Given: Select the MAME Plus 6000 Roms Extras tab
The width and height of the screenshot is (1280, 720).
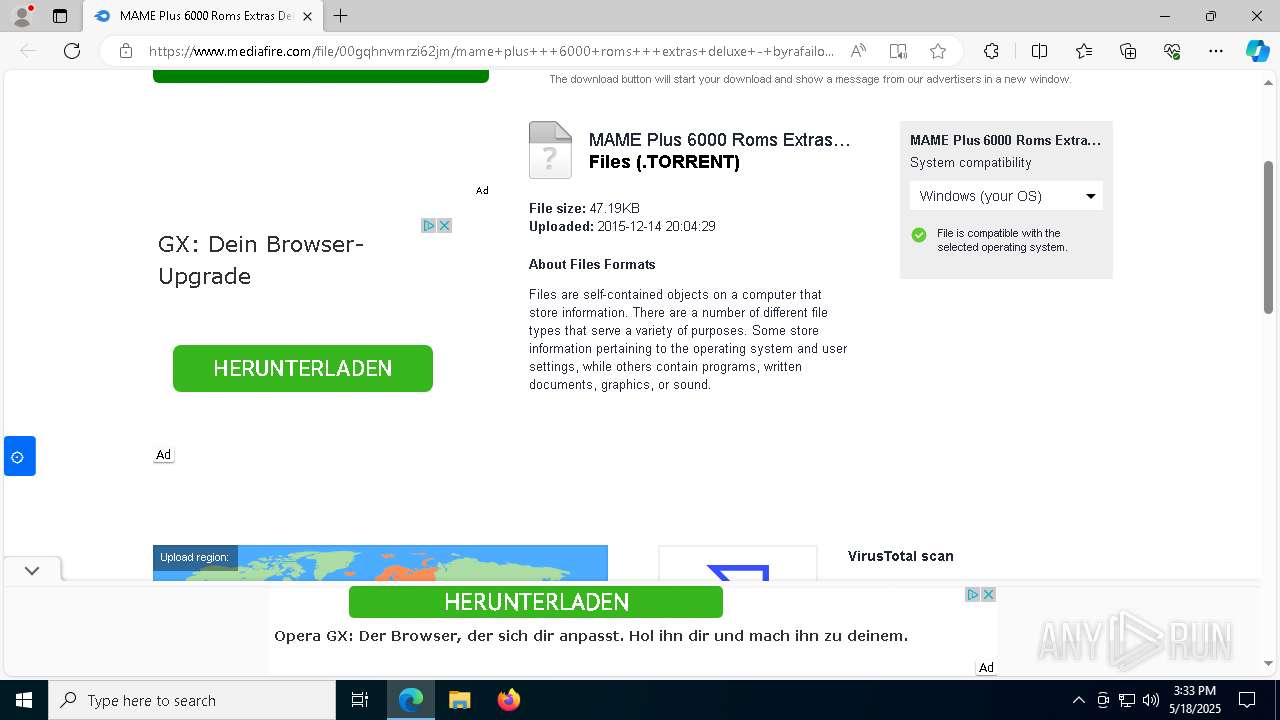Looking at the screenshot, I should (204, 16).
